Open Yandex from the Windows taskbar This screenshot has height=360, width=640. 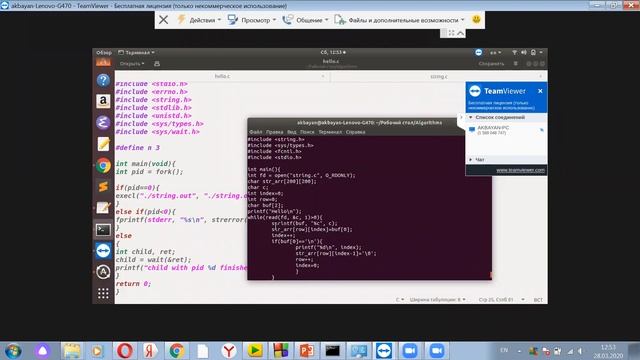point(151,351)
